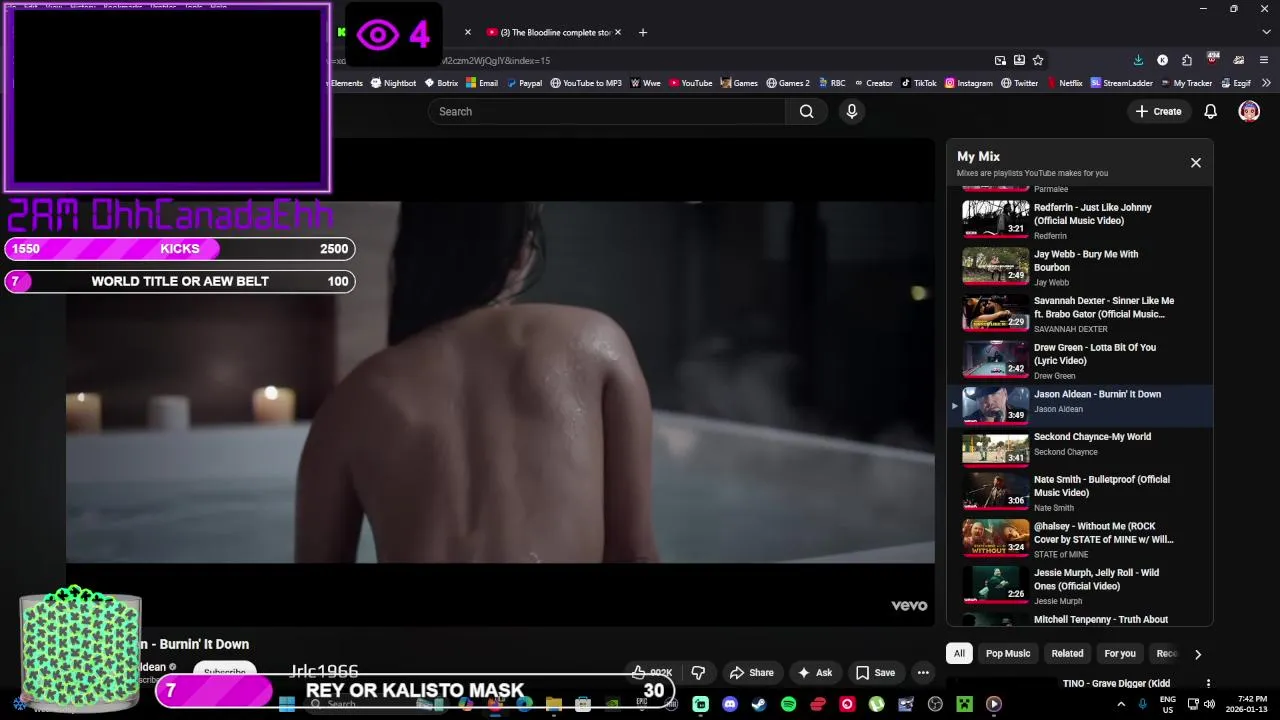Open OBS Studio from the taskbar

[x=935, y=704]
